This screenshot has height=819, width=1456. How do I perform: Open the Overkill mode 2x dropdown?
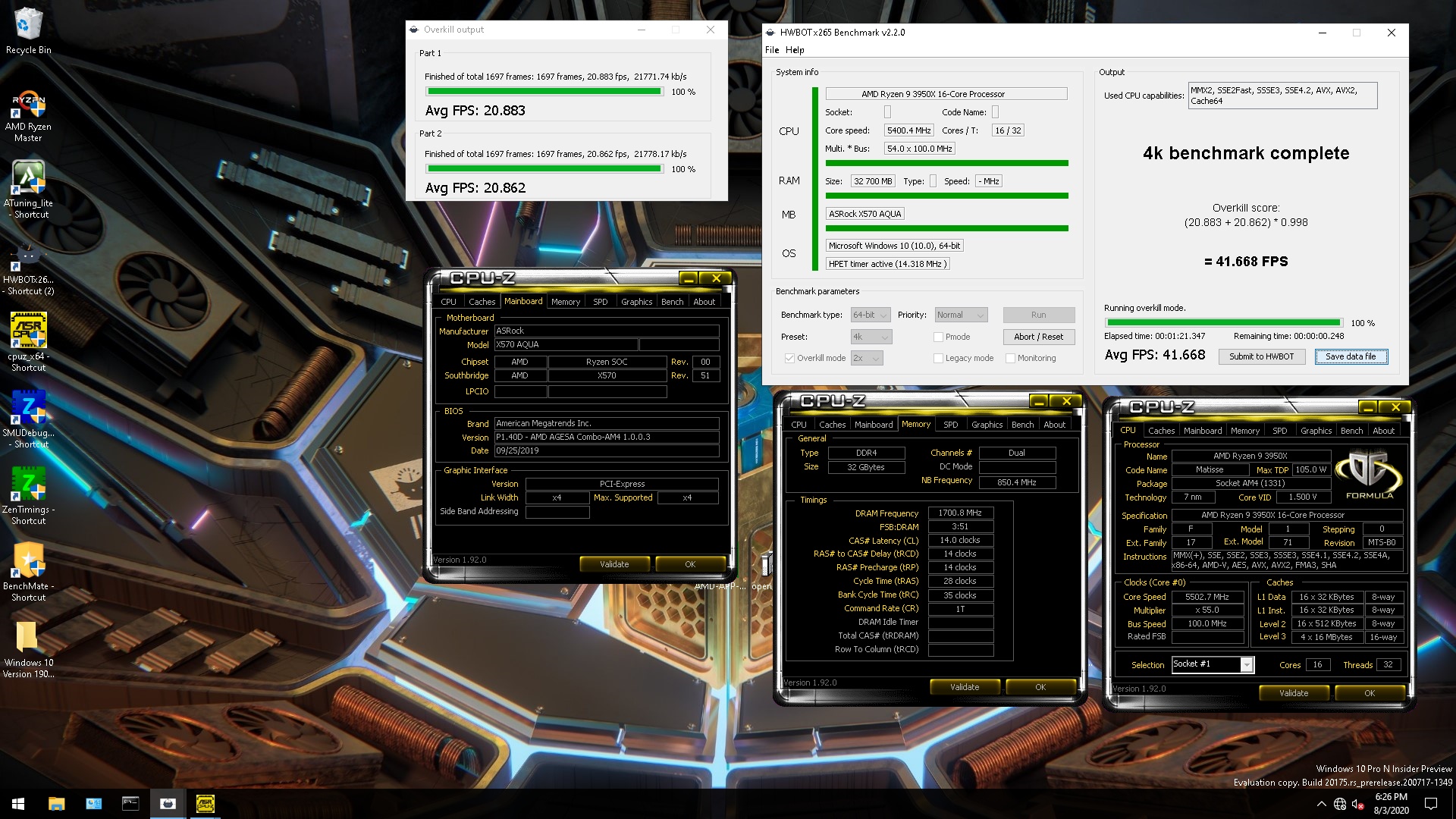[x=867, y=358]
